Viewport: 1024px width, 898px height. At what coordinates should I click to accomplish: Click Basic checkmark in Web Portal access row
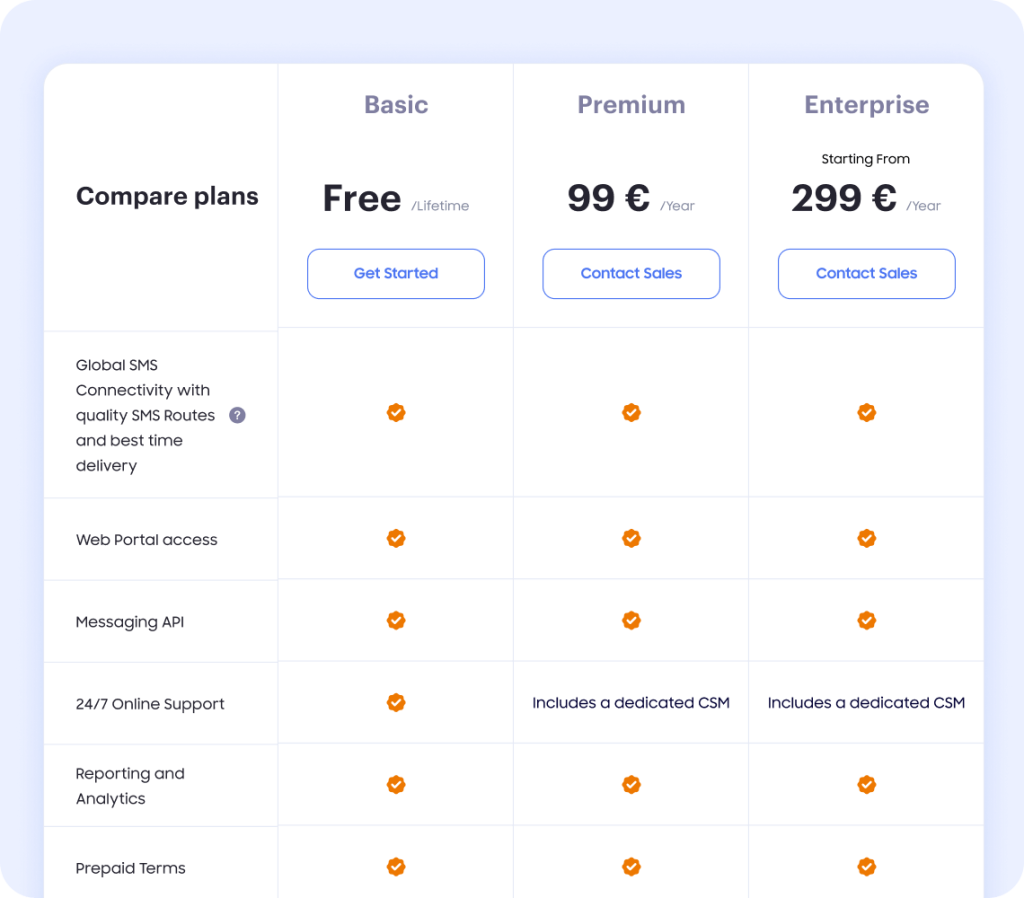coord(396,539)
